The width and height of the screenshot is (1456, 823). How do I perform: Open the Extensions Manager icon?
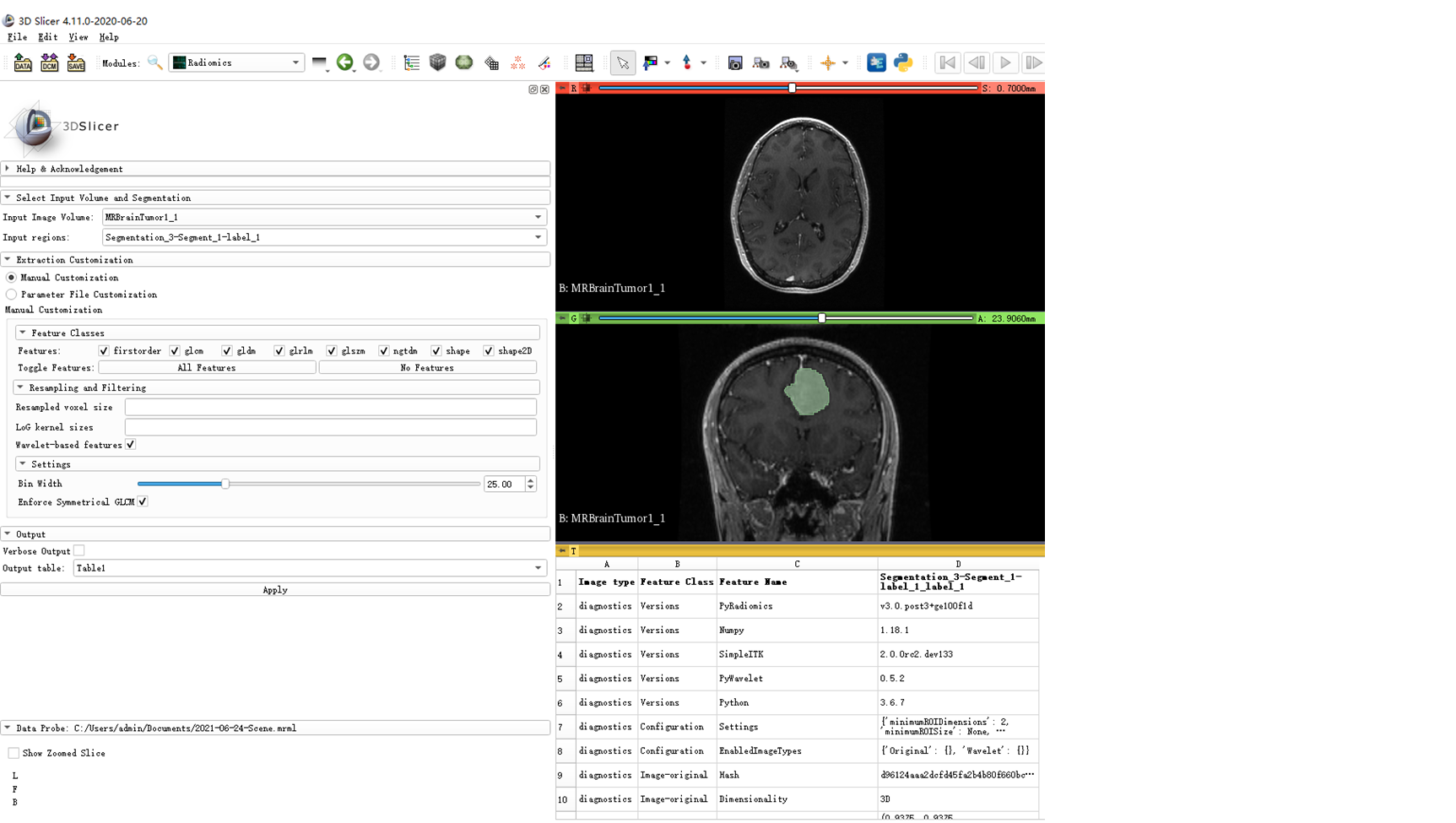click(x=876, y=62)
